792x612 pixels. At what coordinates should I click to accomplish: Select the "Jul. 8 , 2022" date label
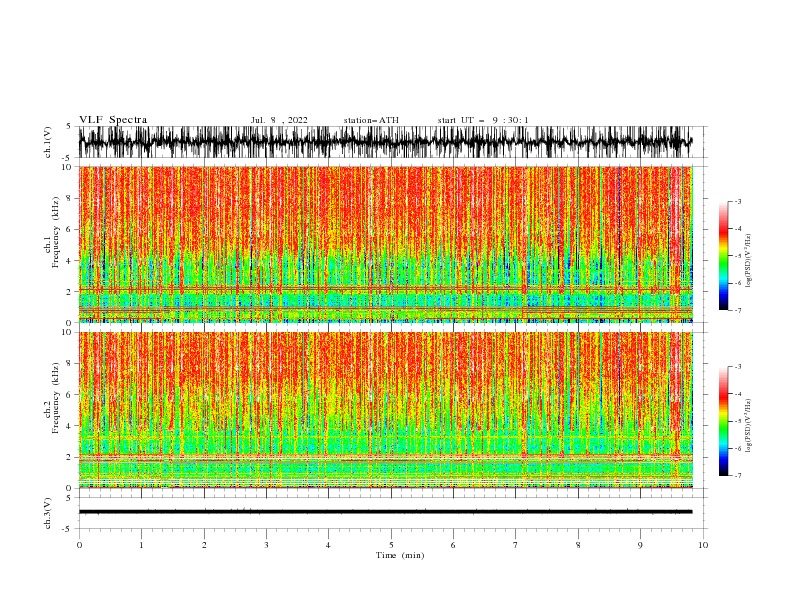click(279, 120)
